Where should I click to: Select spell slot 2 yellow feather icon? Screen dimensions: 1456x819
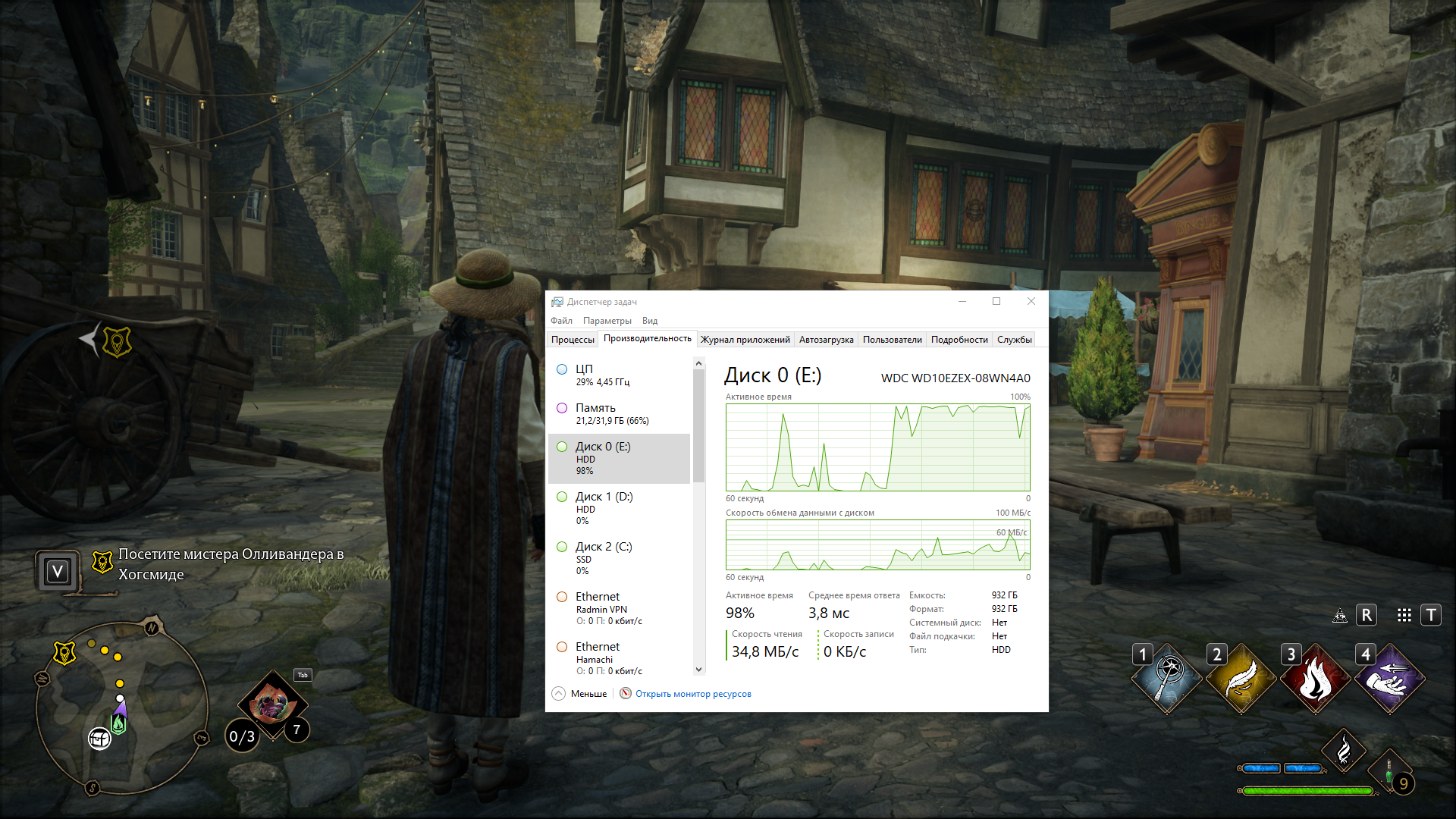1241,679
